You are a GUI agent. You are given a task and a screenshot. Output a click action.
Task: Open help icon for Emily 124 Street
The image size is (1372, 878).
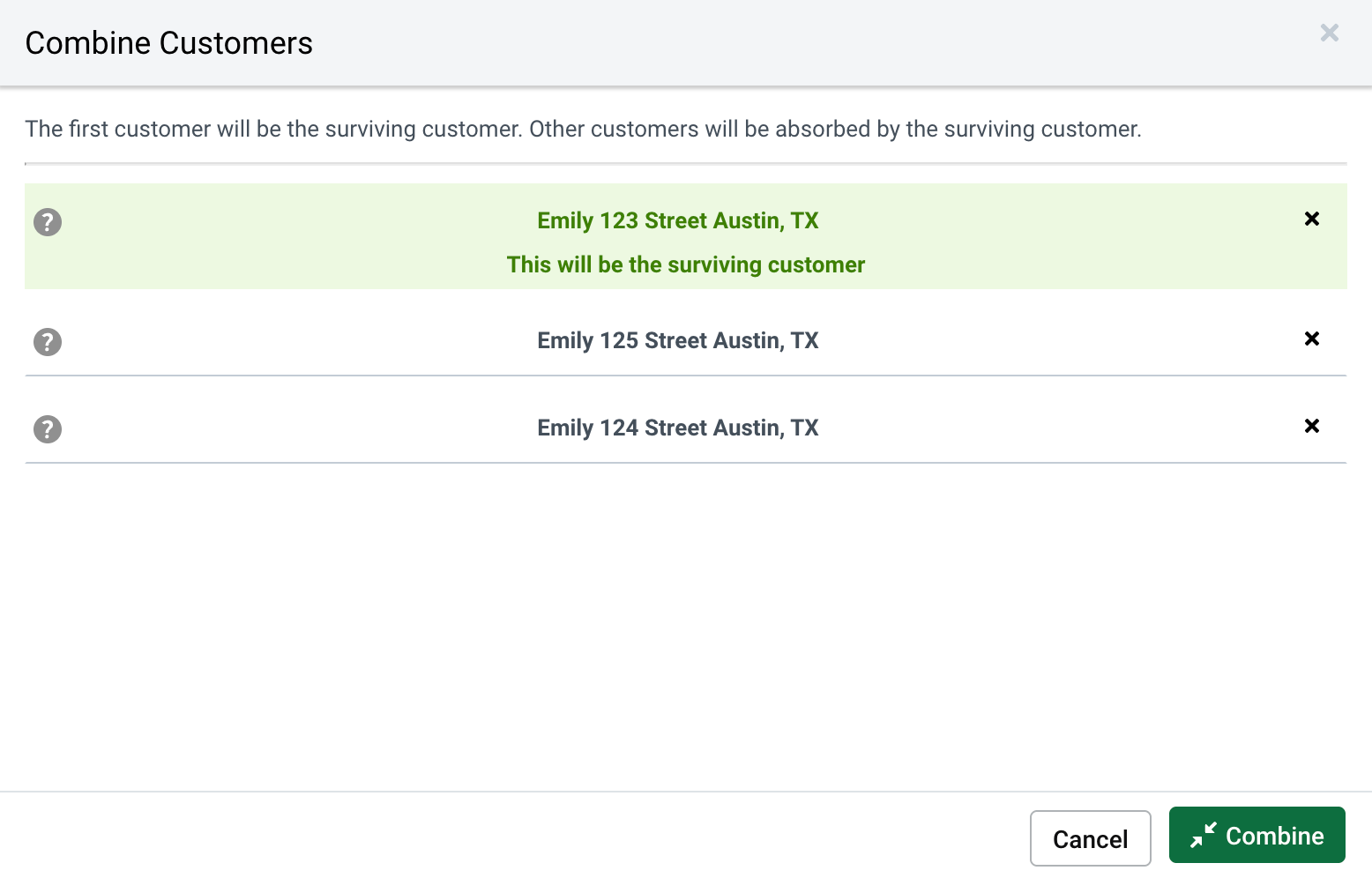(48, 429)
